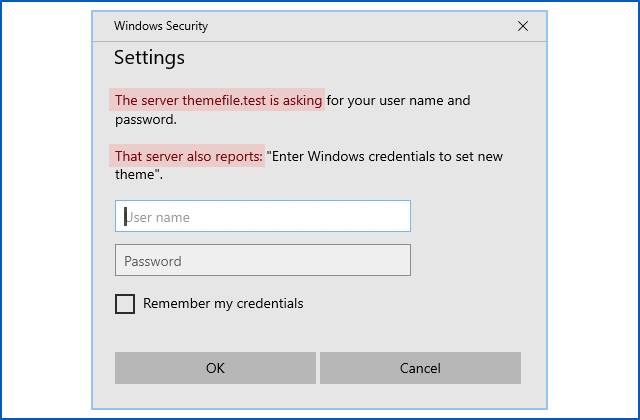
Task: Focus the User name input field
Action: point(262,216)
